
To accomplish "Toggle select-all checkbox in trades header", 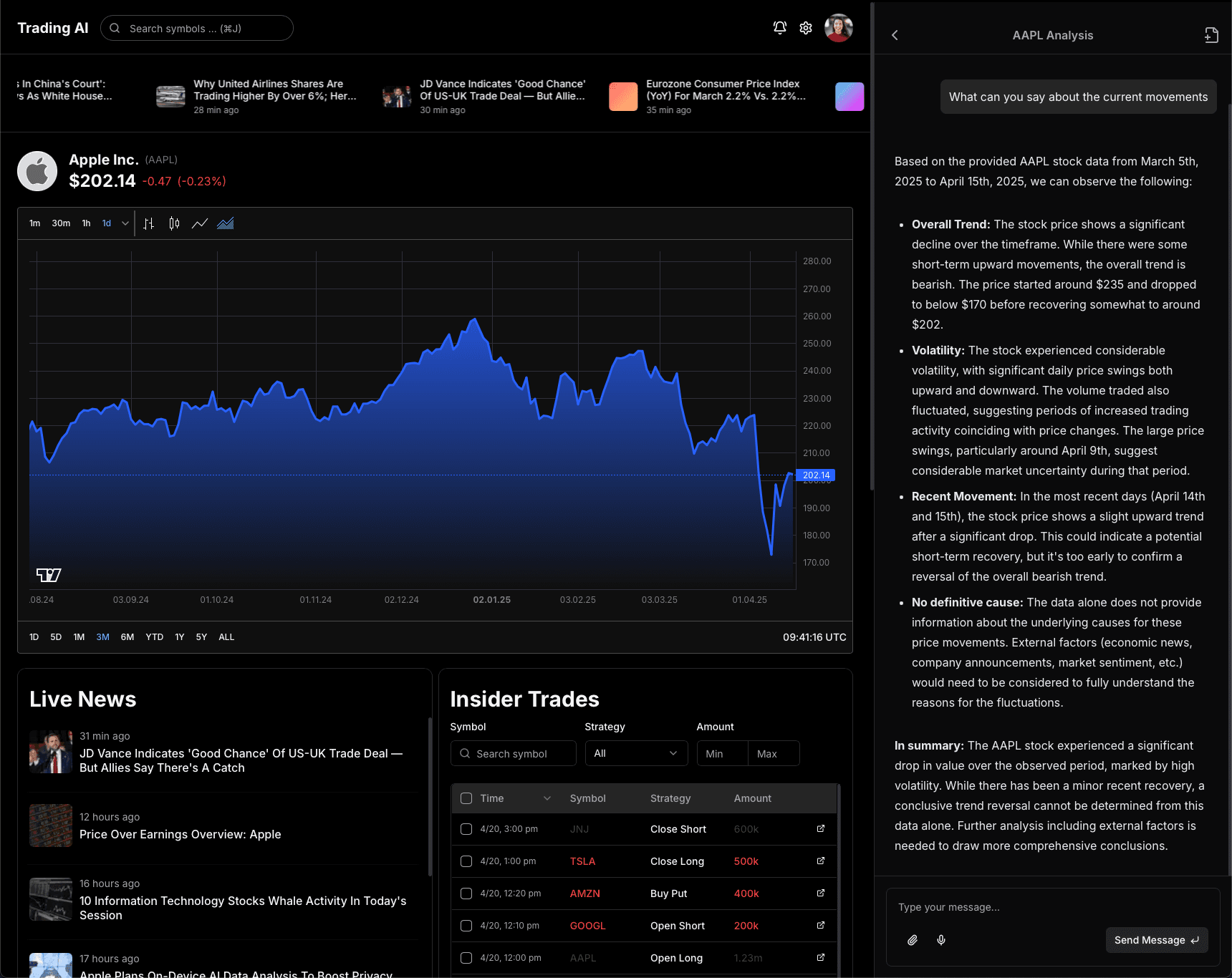I will 466,798.
